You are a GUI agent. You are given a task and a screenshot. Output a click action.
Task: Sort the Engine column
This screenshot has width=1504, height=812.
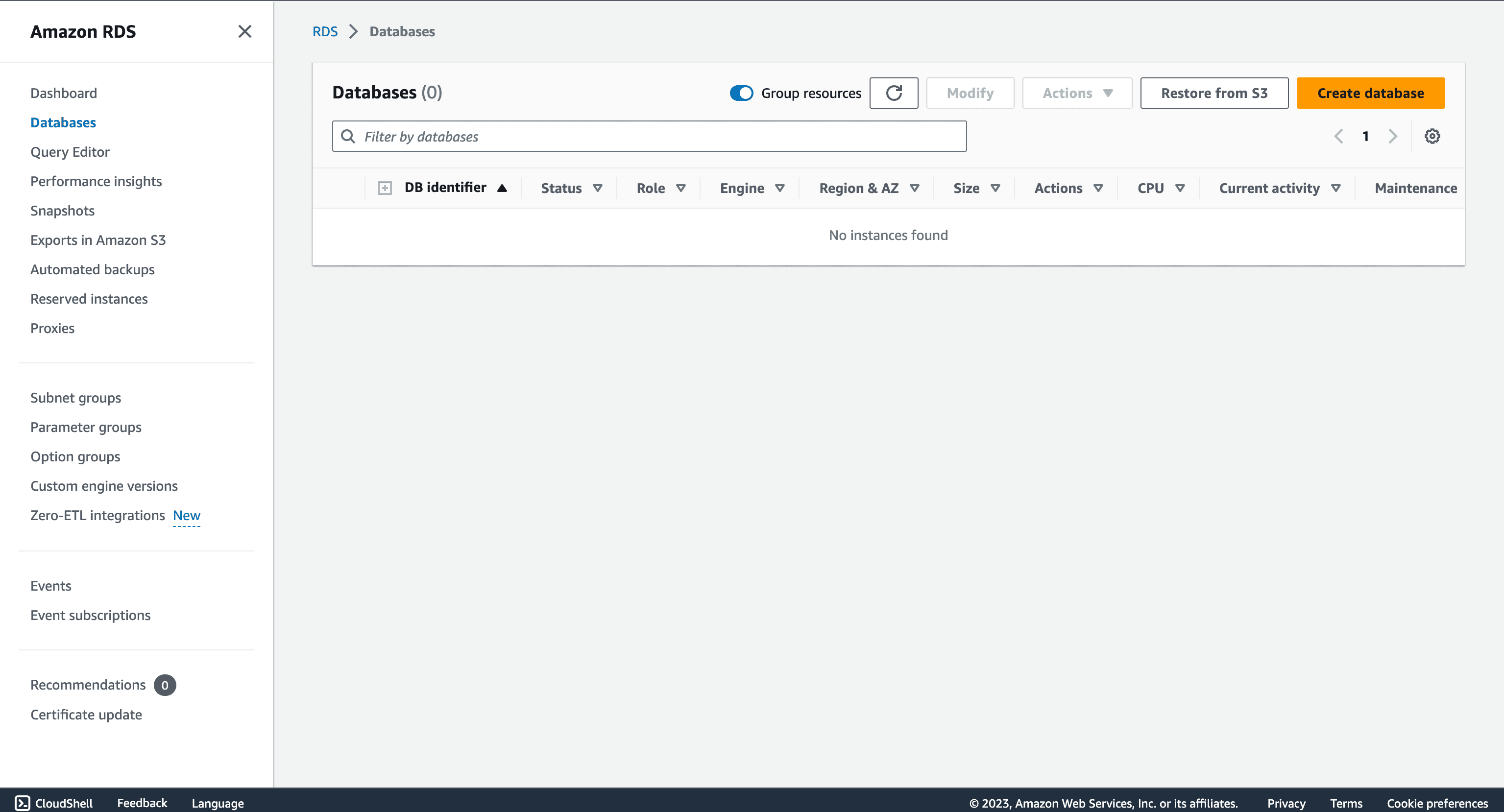point(779,189)
